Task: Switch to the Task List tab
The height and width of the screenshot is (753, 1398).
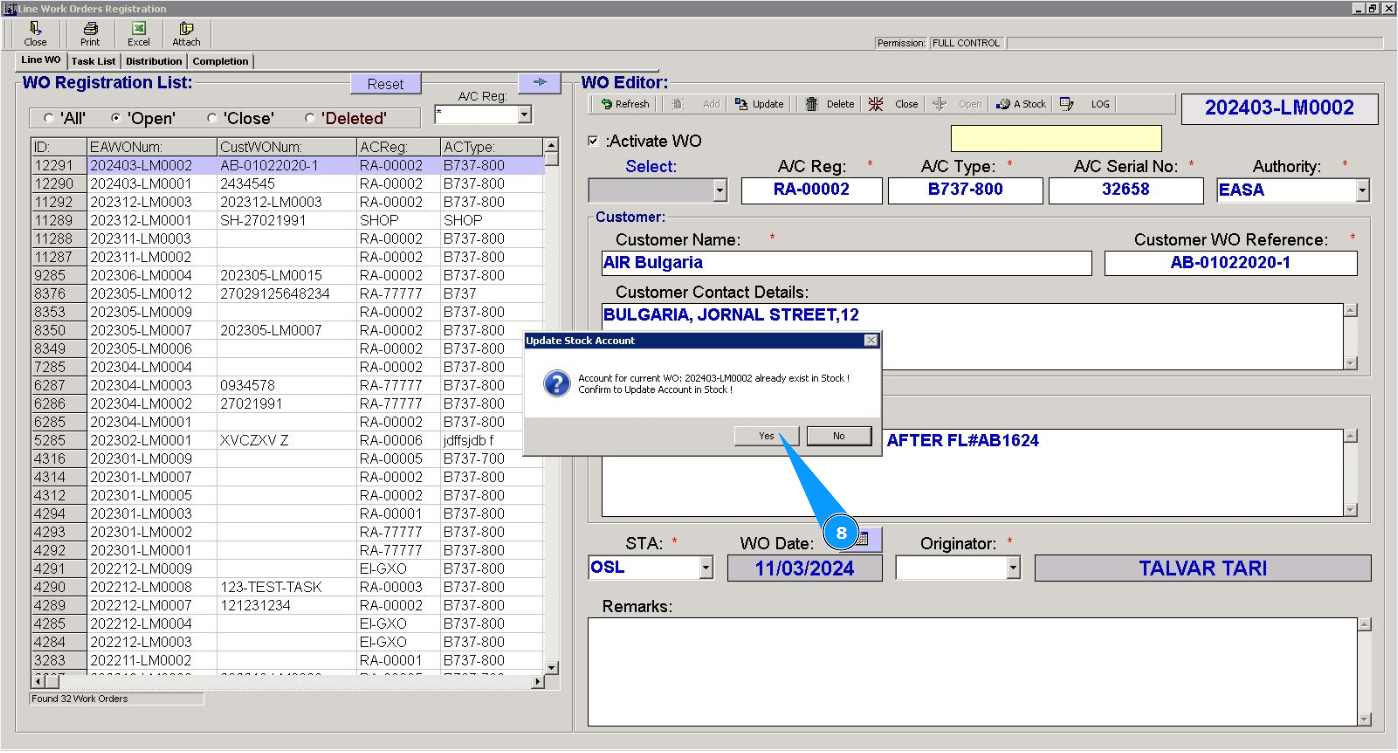Action: click(94, 61)
